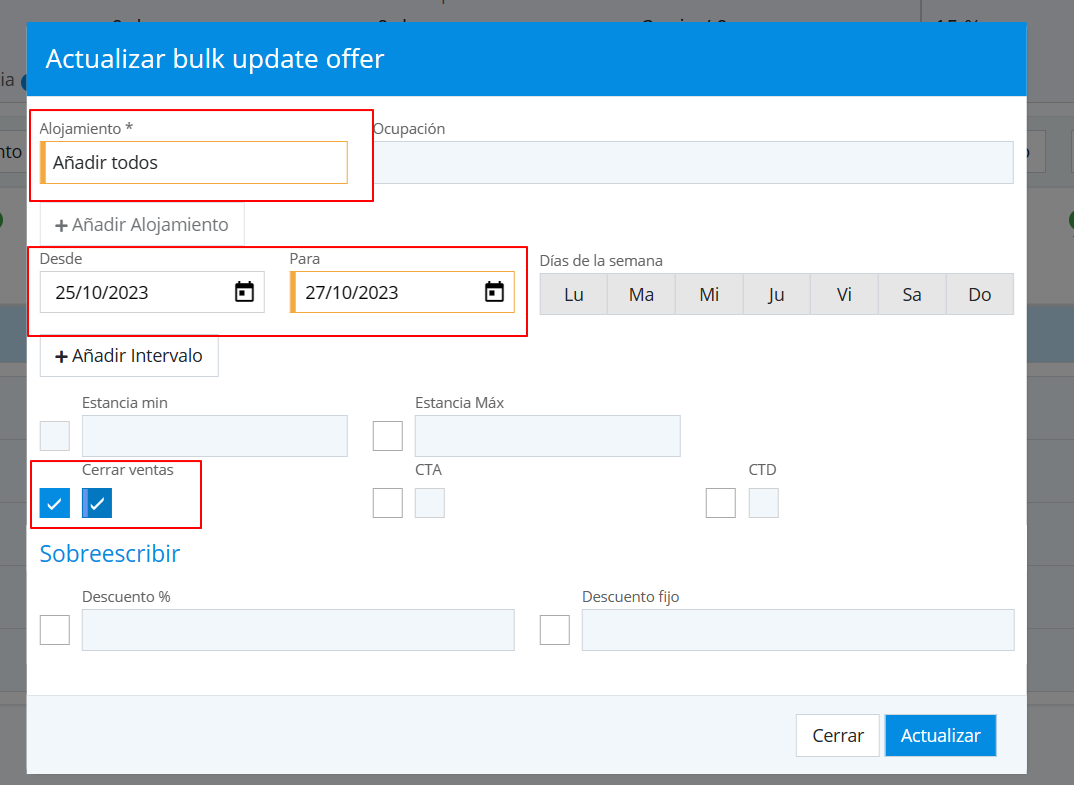Toggle Sa in Días de la semana
Screen dimensions: 1074x785
[x=912, y=295]
